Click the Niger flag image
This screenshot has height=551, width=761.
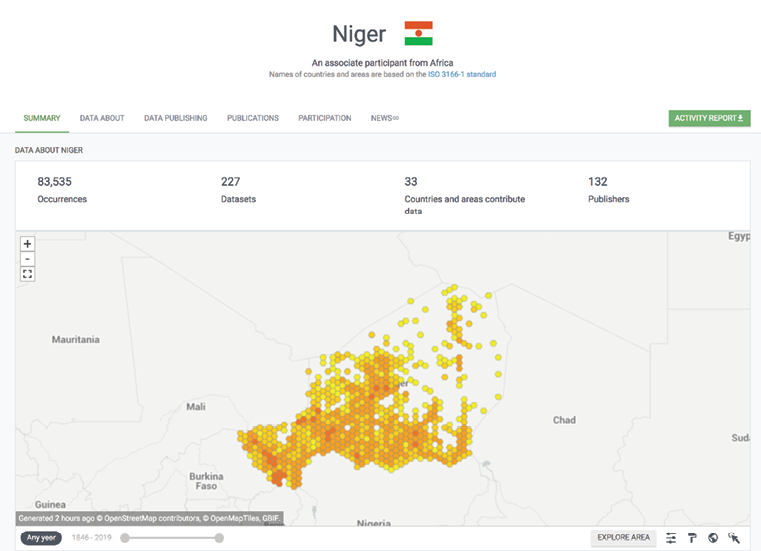point(418,34)
